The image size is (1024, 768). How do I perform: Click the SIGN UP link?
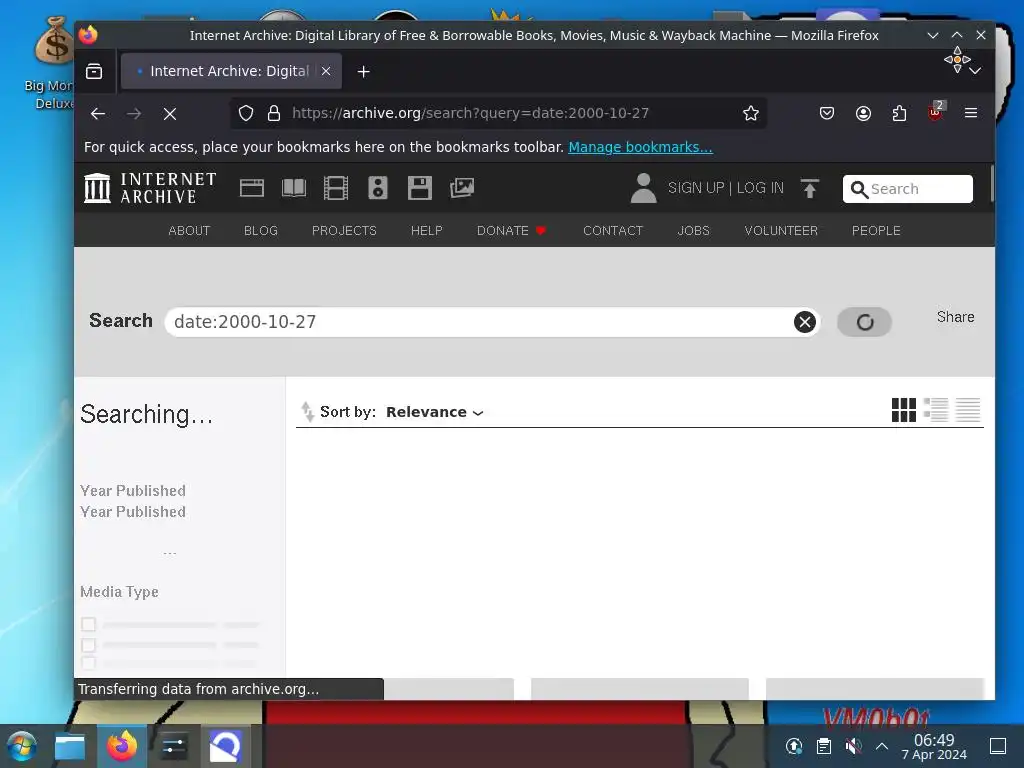(696, 188)
